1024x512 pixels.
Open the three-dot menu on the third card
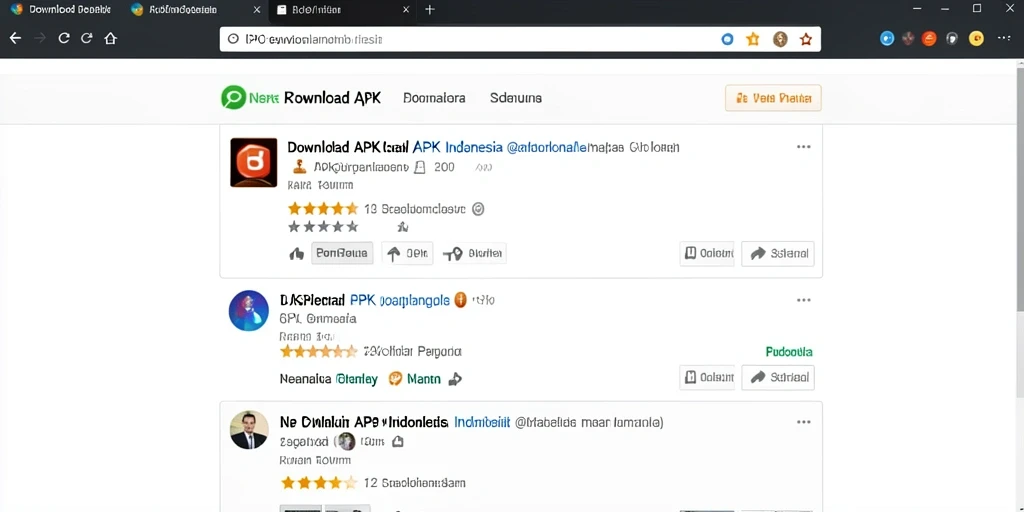click(803, 423)
